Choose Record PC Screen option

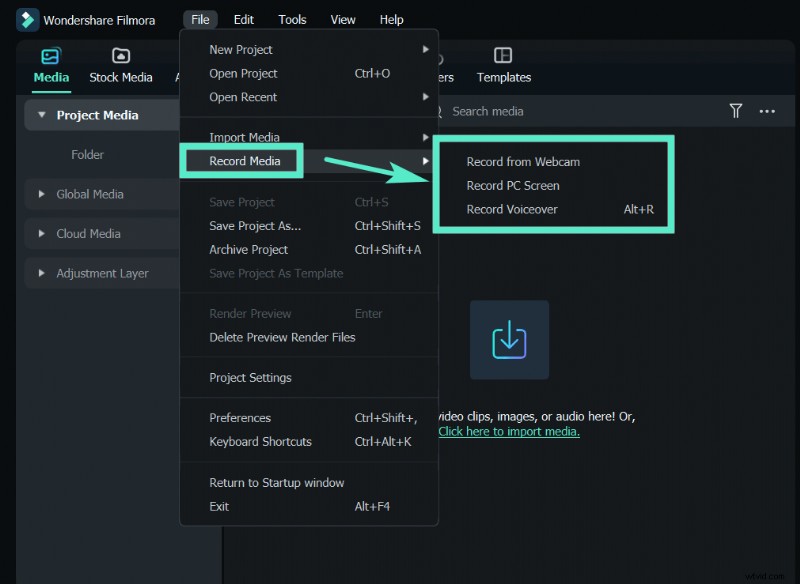[513, 186]
